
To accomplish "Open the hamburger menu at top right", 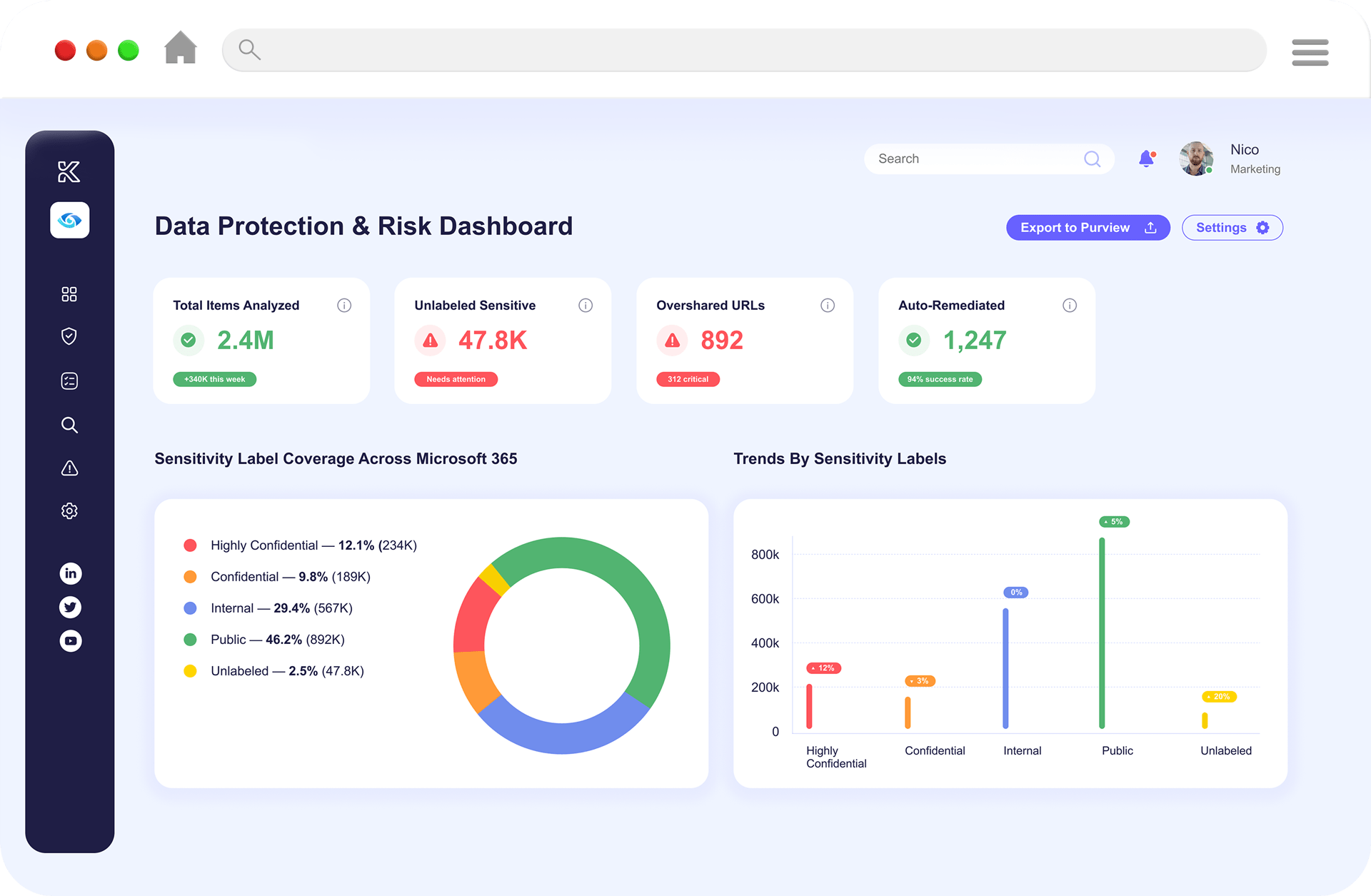I will point(1310,52).
